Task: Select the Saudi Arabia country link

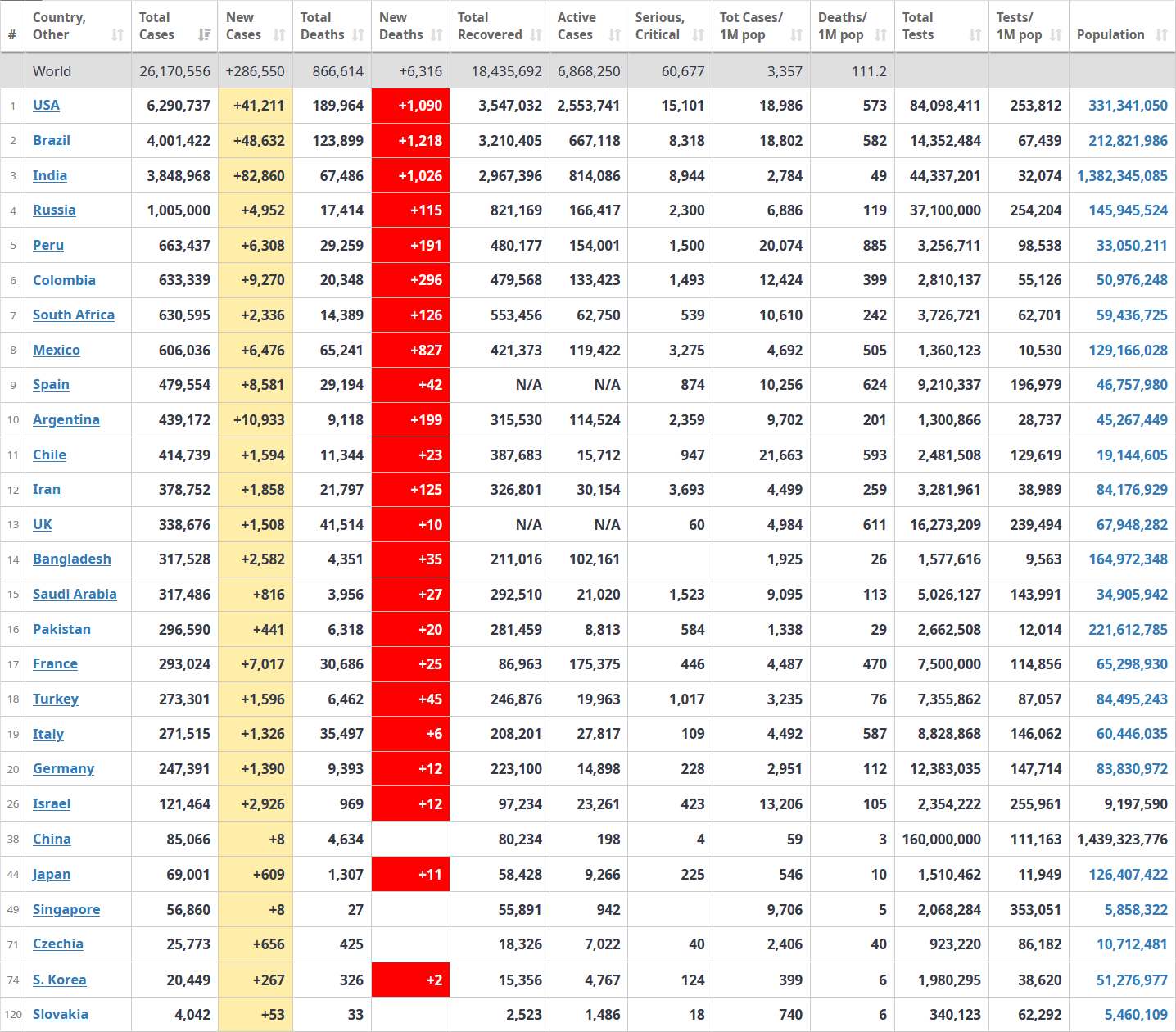Action: 75,595
